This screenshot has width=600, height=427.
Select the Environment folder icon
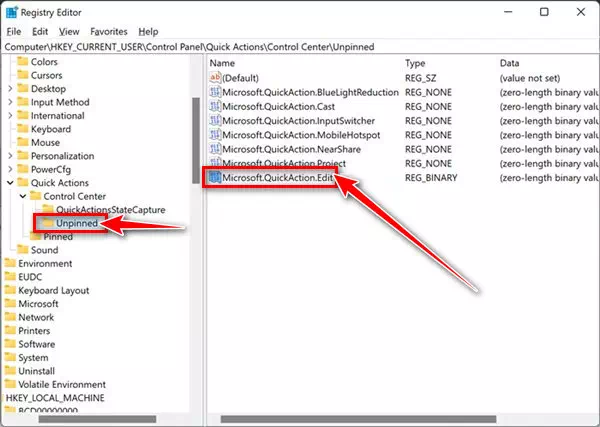pos(10,263)
